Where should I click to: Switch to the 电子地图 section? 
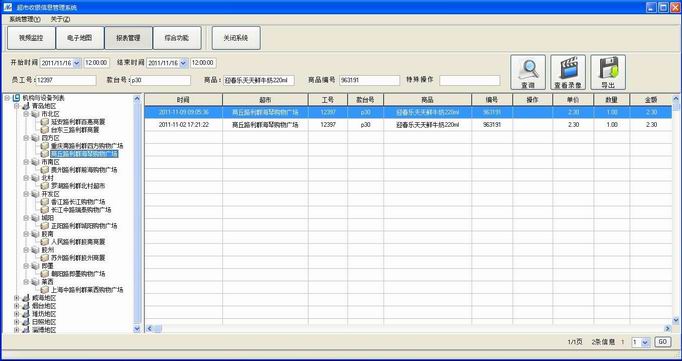point(80,38)
